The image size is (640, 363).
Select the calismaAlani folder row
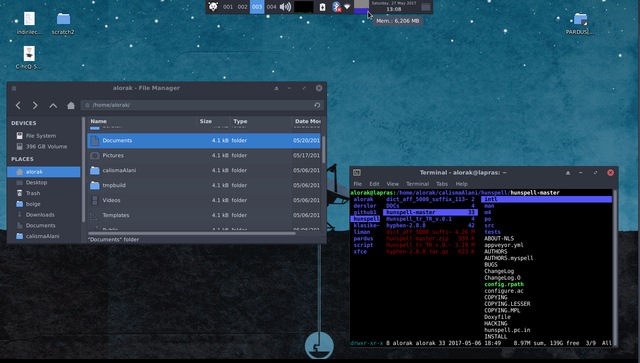coord(204,170)
